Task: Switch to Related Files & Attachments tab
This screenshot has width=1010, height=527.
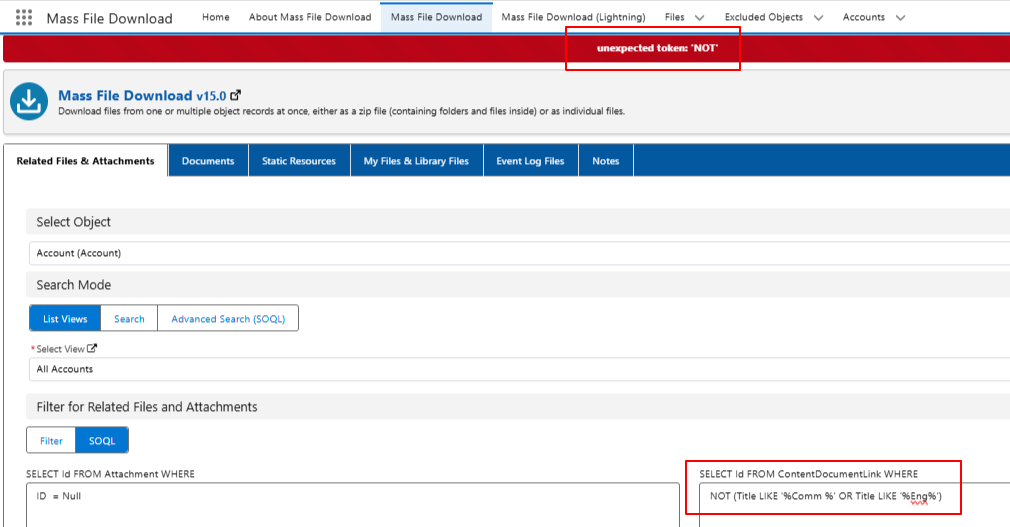Action: 85,161
